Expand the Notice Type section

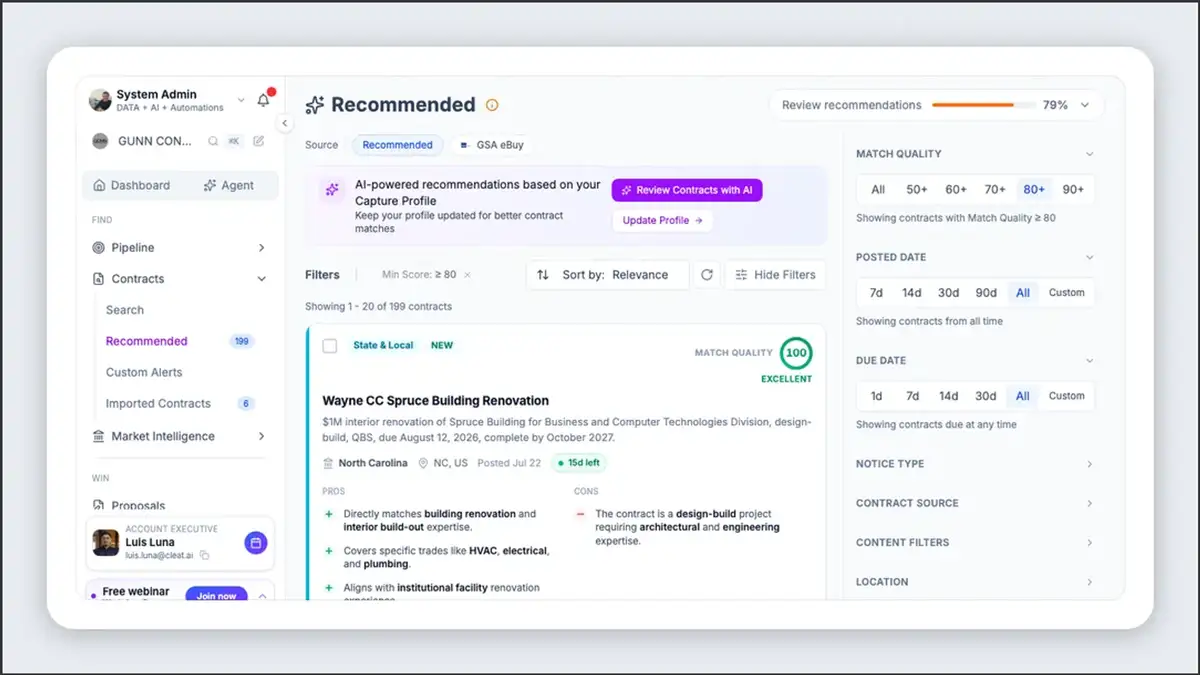[1089, 464]
